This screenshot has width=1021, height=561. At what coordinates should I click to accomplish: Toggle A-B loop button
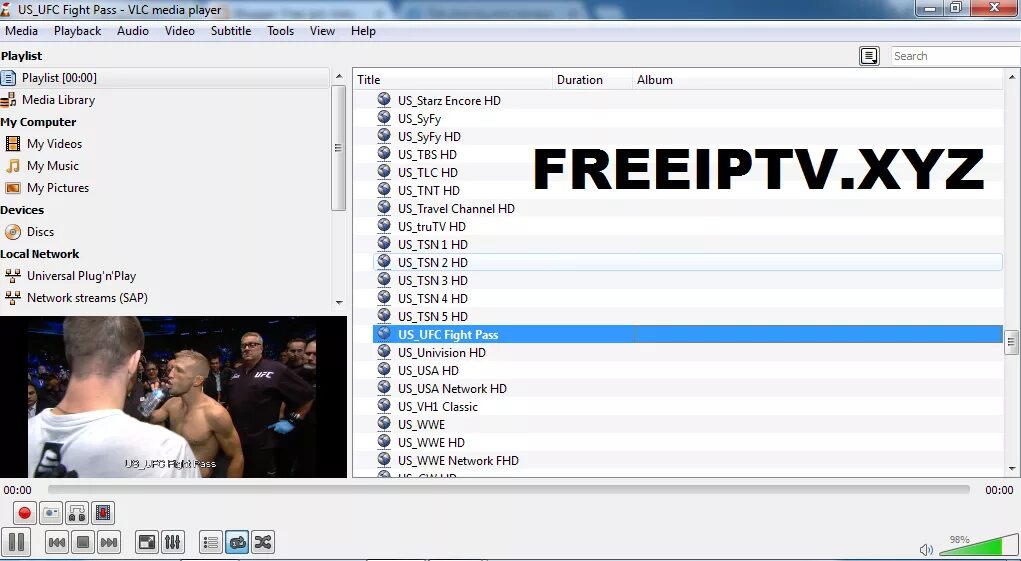pyautogui.click(x=77, y=513)
